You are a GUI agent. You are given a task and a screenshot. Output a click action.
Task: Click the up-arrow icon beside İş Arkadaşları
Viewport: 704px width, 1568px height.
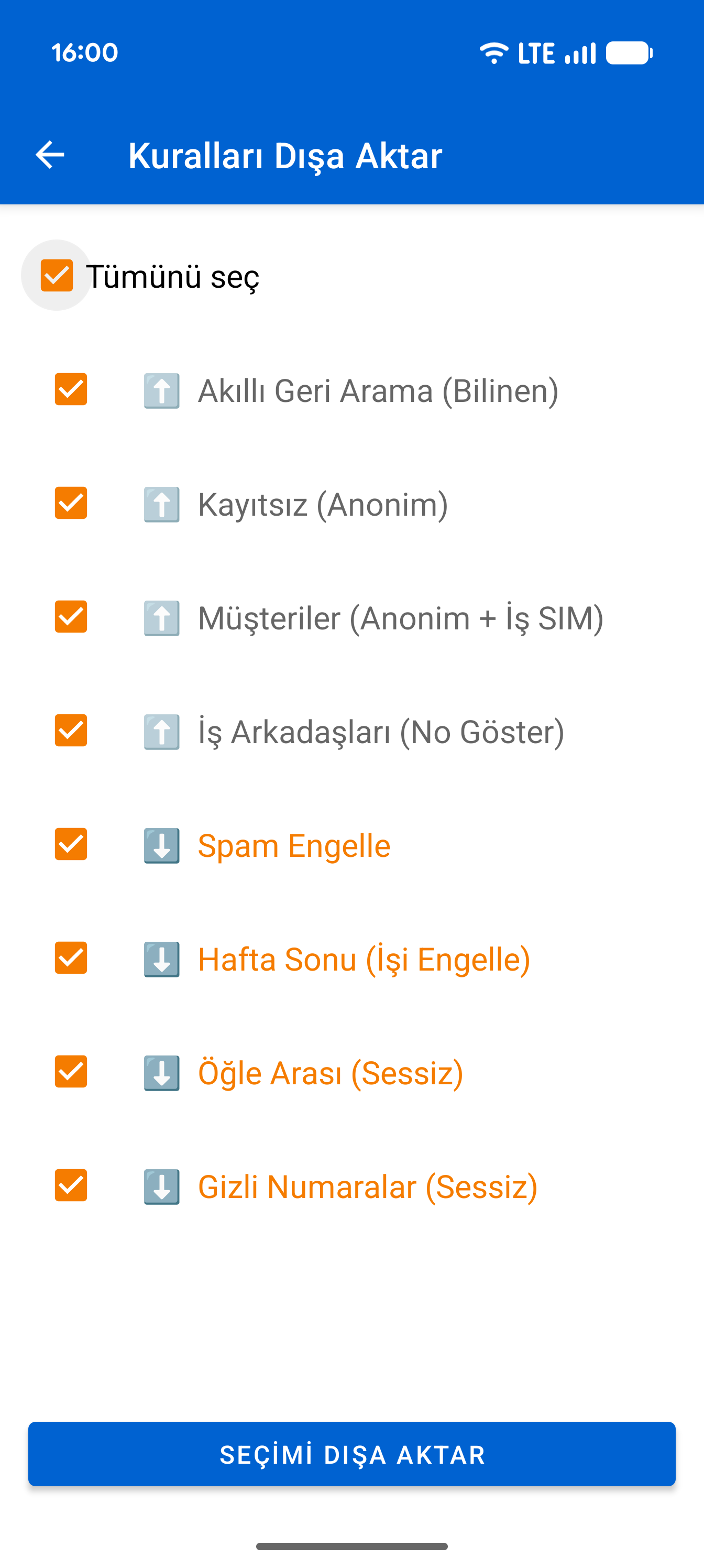point(161,731)
